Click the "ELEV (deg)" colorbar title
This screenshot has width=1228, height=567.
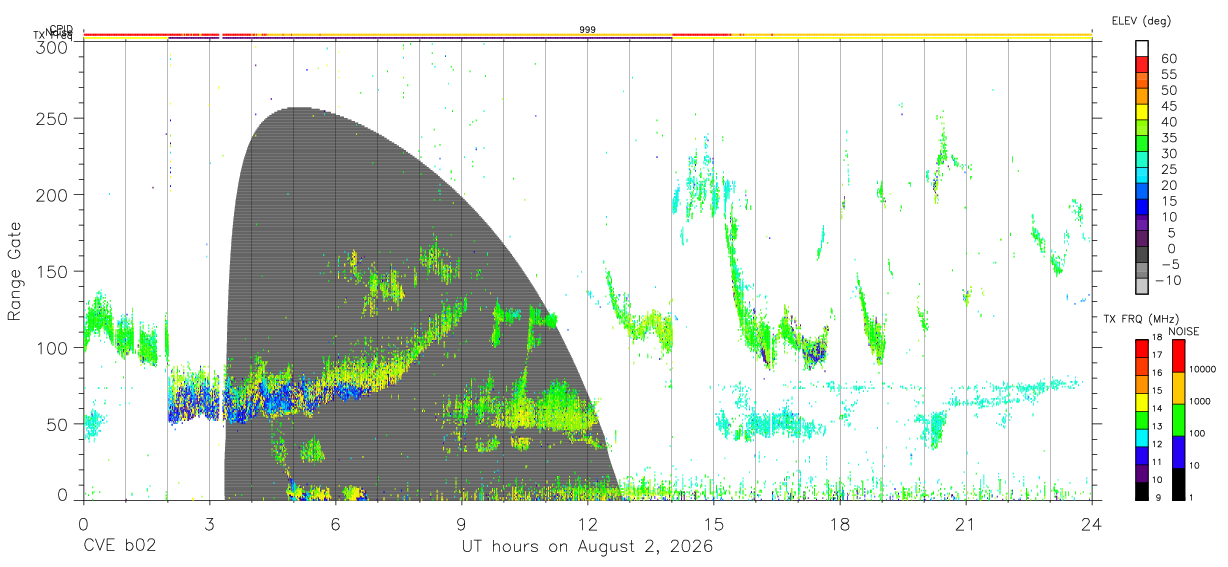1140,21
